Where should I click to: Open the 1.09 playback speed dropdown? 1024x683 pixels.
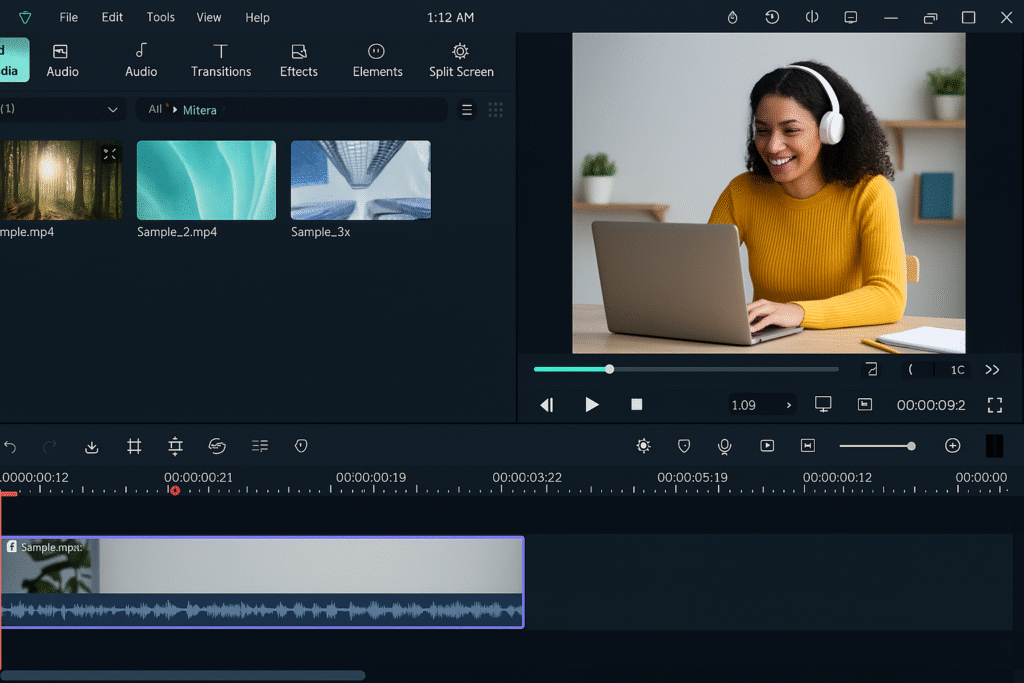click(x=761, y=405)
